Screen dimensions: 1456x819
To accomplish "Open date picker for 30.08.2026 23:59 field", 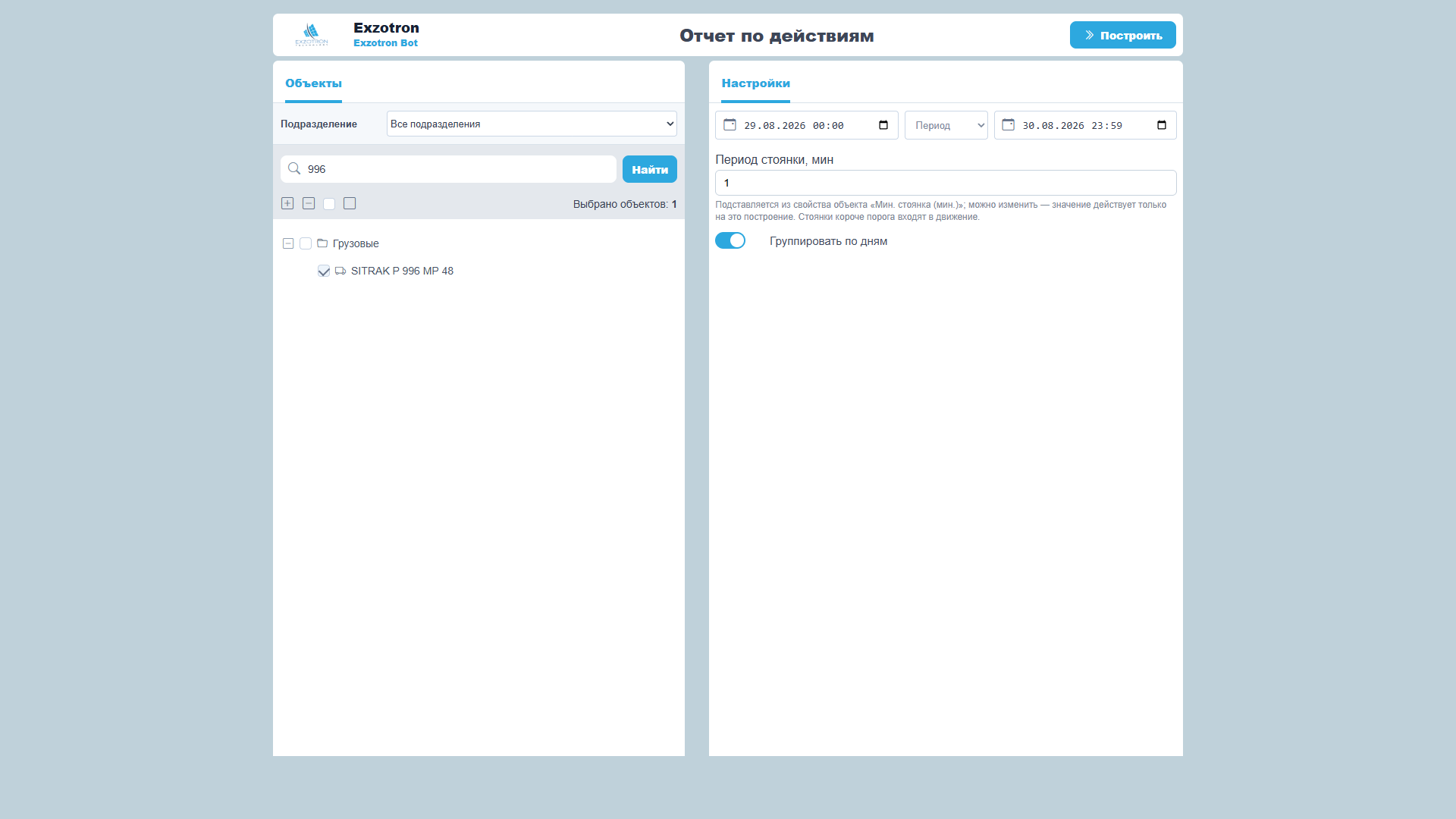I will point(1162,125).
